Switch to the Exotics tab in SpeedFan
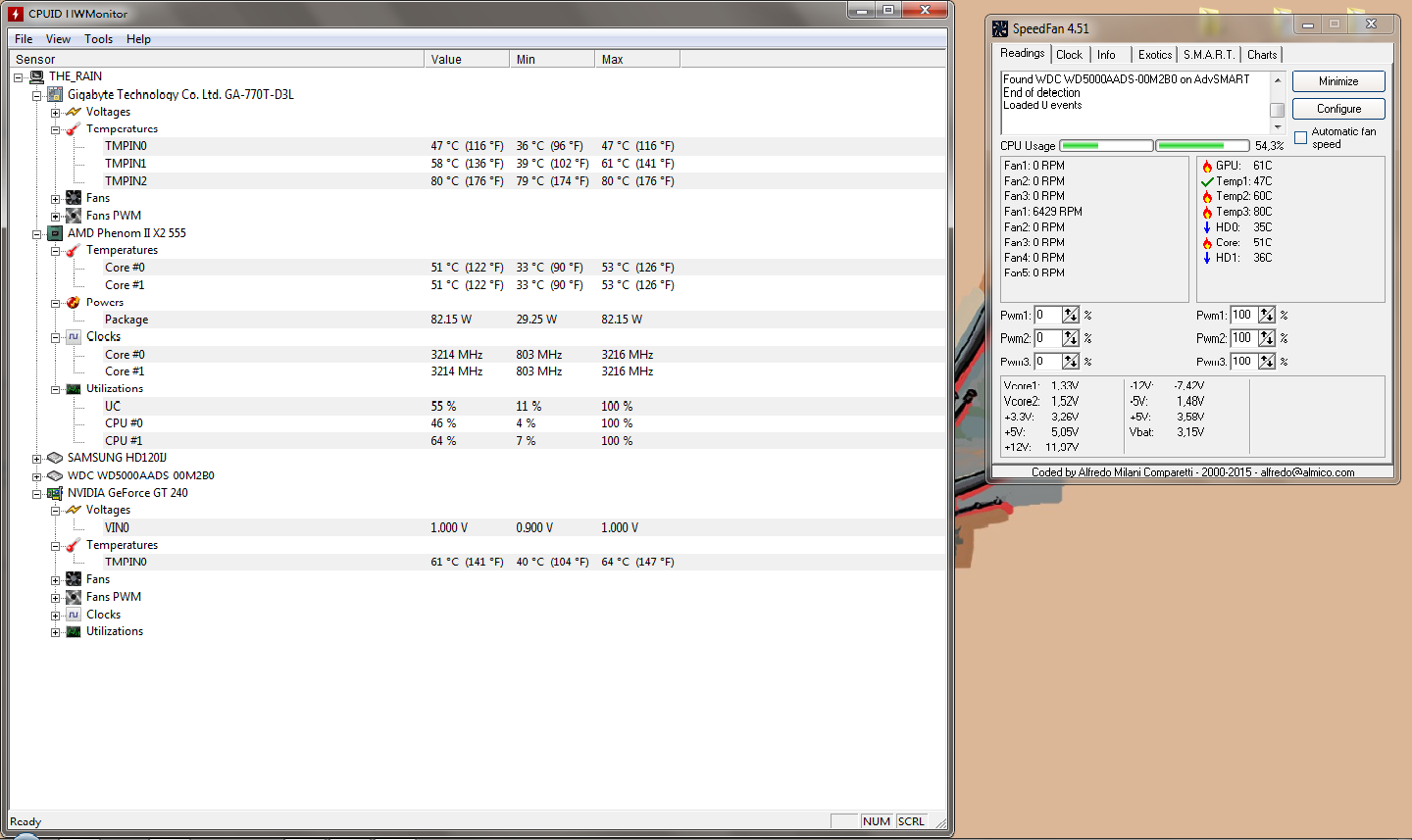 point(1155,55)
